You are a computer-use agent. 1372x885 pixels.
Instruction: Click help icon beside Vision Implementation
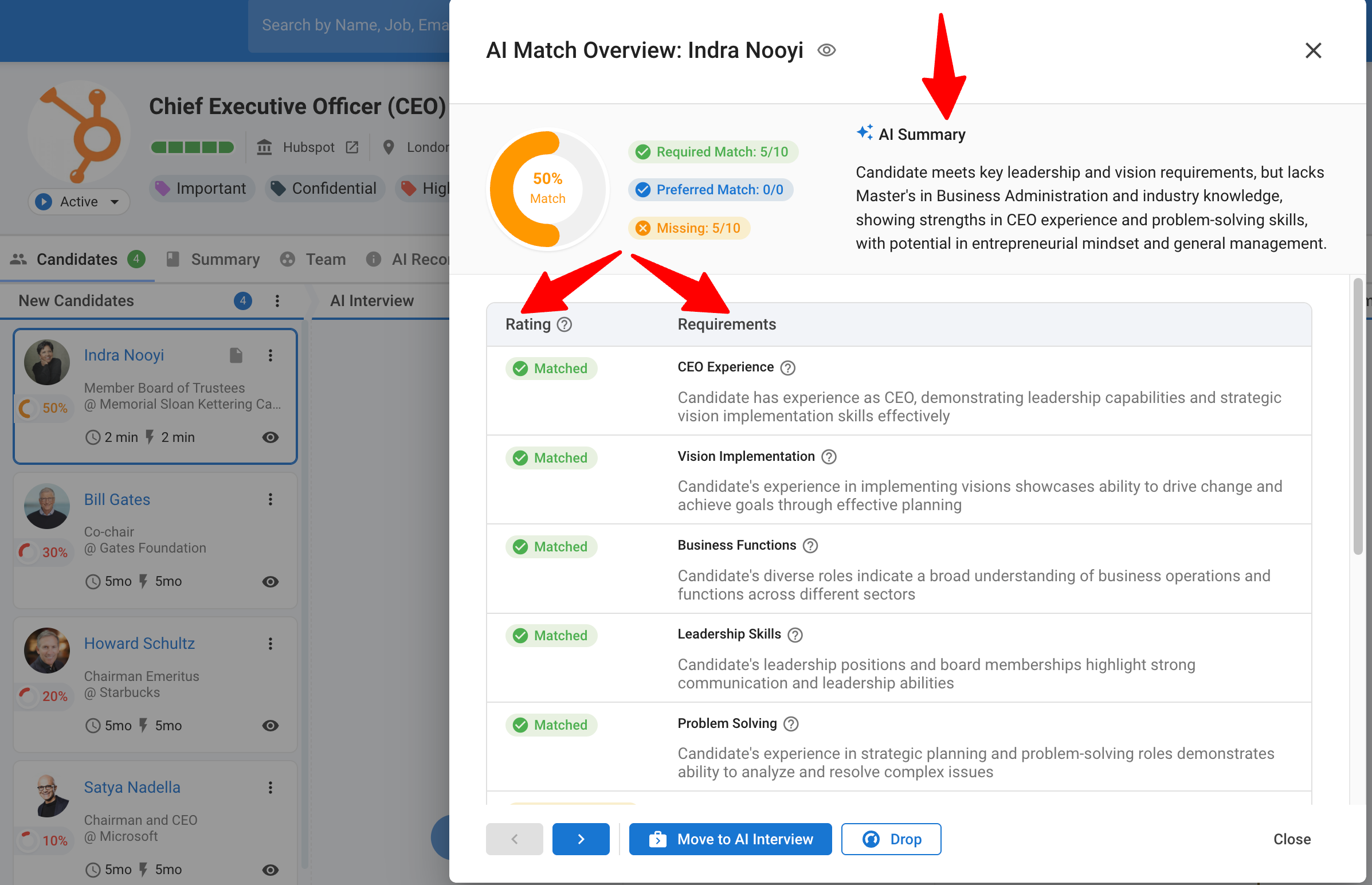pyautogui.click(x=829, y=457)
